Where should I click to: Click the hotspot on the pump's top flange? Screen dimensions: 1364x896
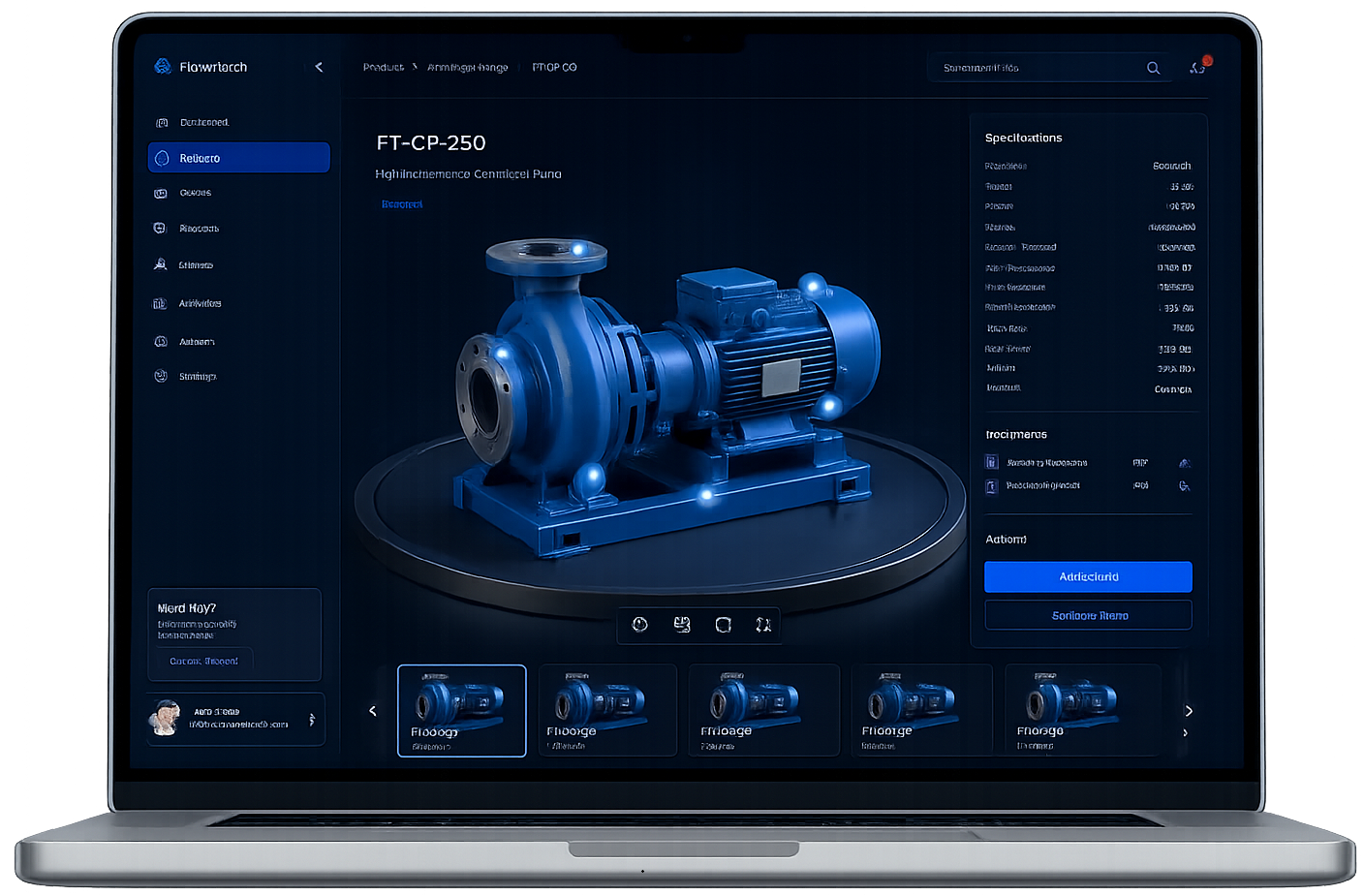pos(578,250)
